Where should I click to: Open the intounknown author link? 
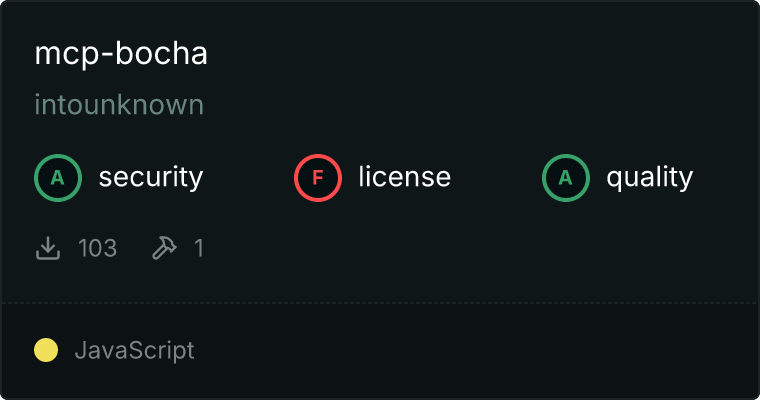119,104
